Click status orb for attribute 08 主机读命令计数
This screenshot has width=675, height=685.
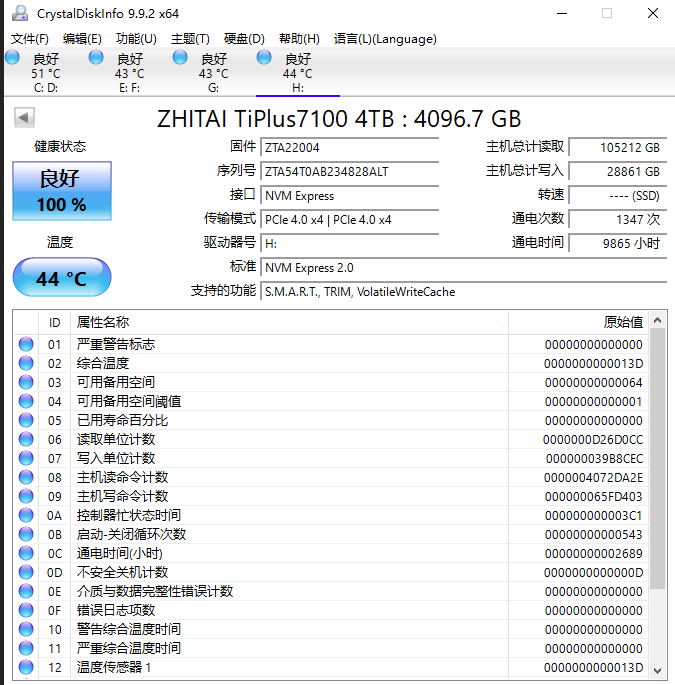click(26, 477)
